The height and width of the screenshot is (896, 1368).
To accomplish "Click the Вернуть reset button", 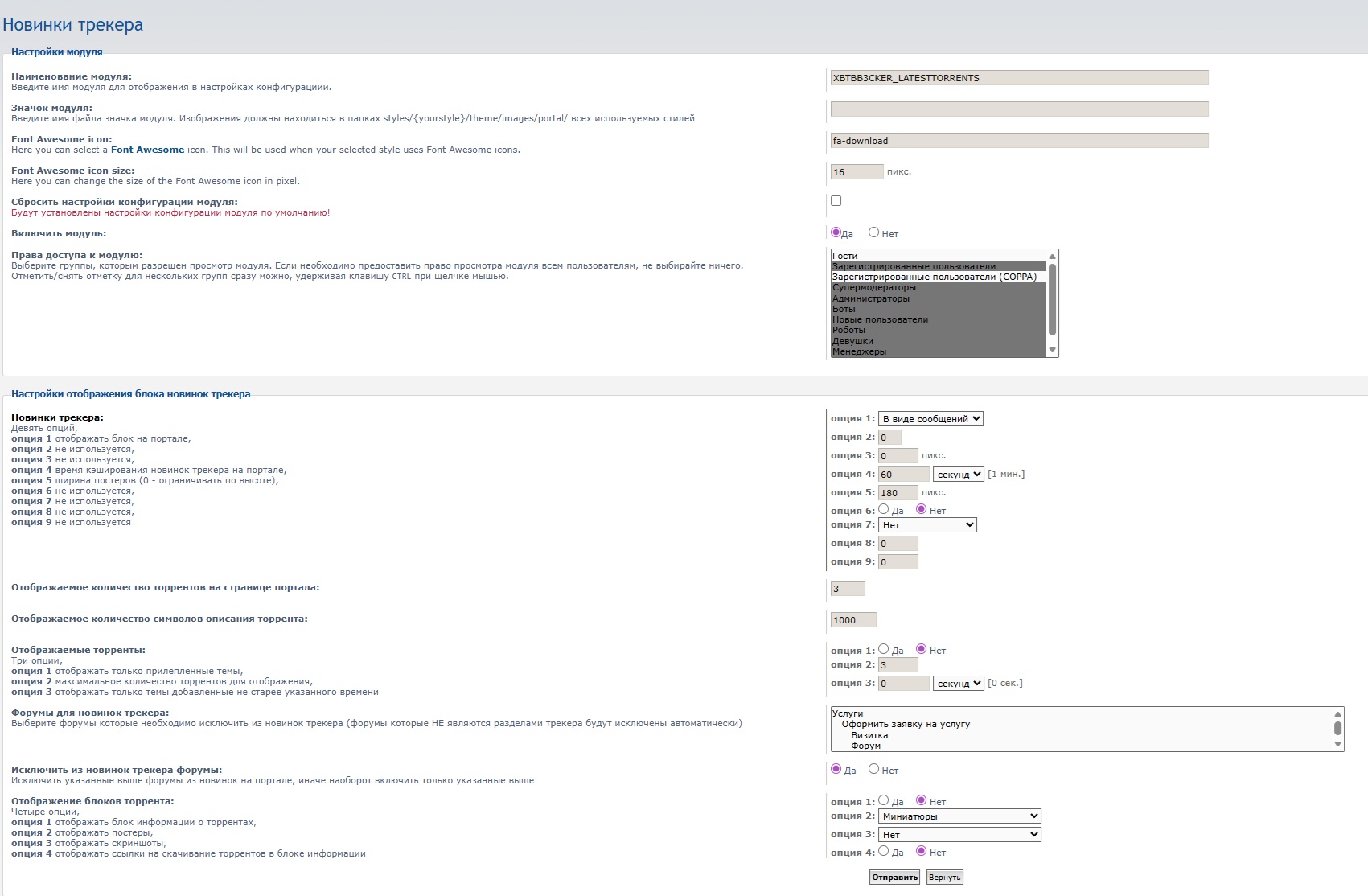I will [x=944, y=877].
